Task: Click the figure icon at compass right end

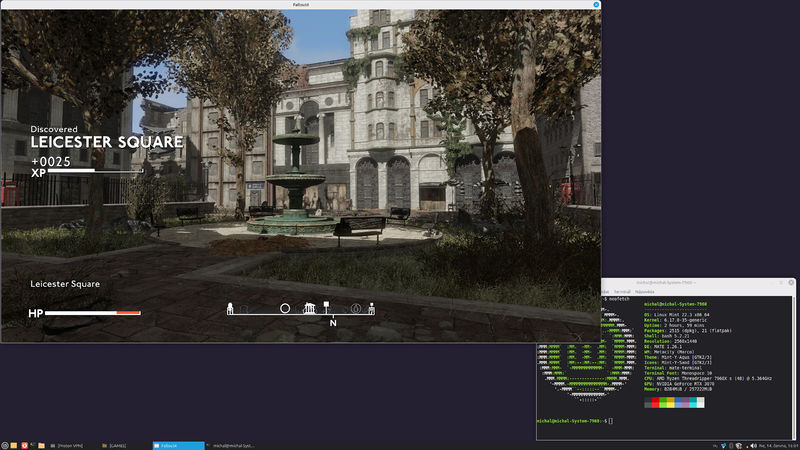Action: [x=371, y=308]
